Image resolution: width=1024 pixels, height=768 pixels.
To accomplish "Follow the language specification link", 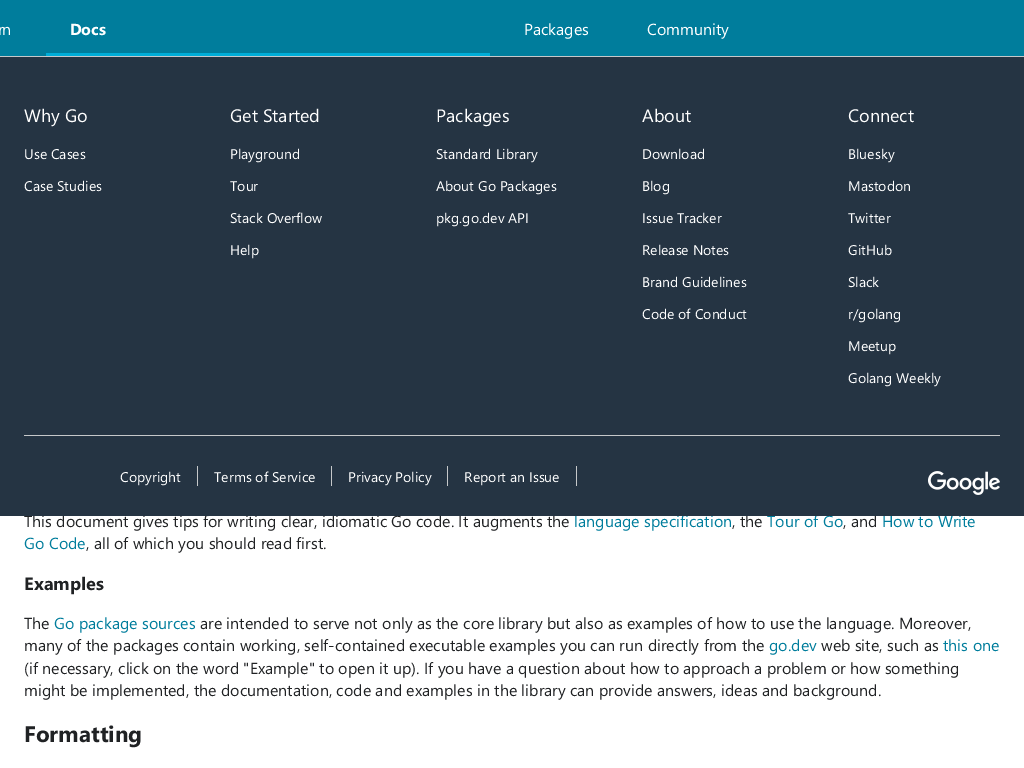I will (x=652, y=522).
